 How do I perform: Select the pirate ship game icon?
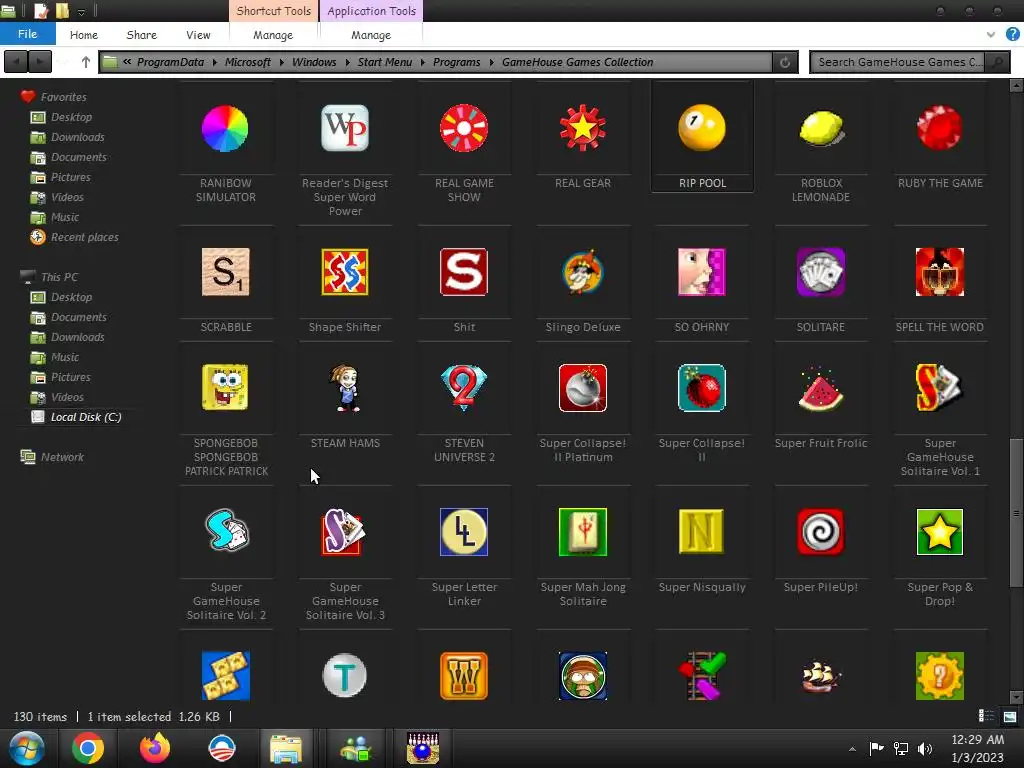pyautogui.click(x=821, y=678)
